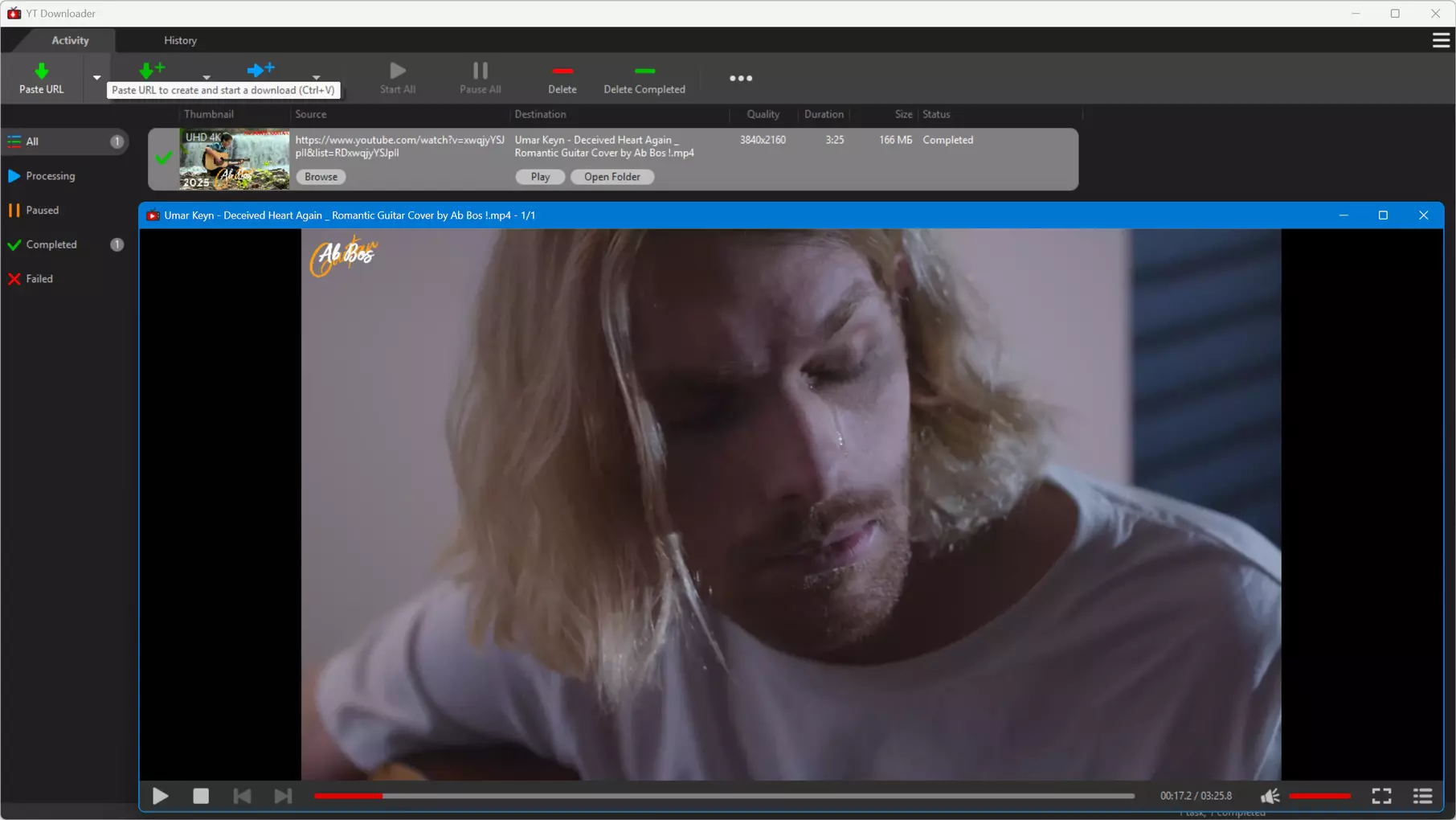Click the Thumbnail column header
Image resolution: width=1456 pixels, height=820 pixels.
(209, 114)
